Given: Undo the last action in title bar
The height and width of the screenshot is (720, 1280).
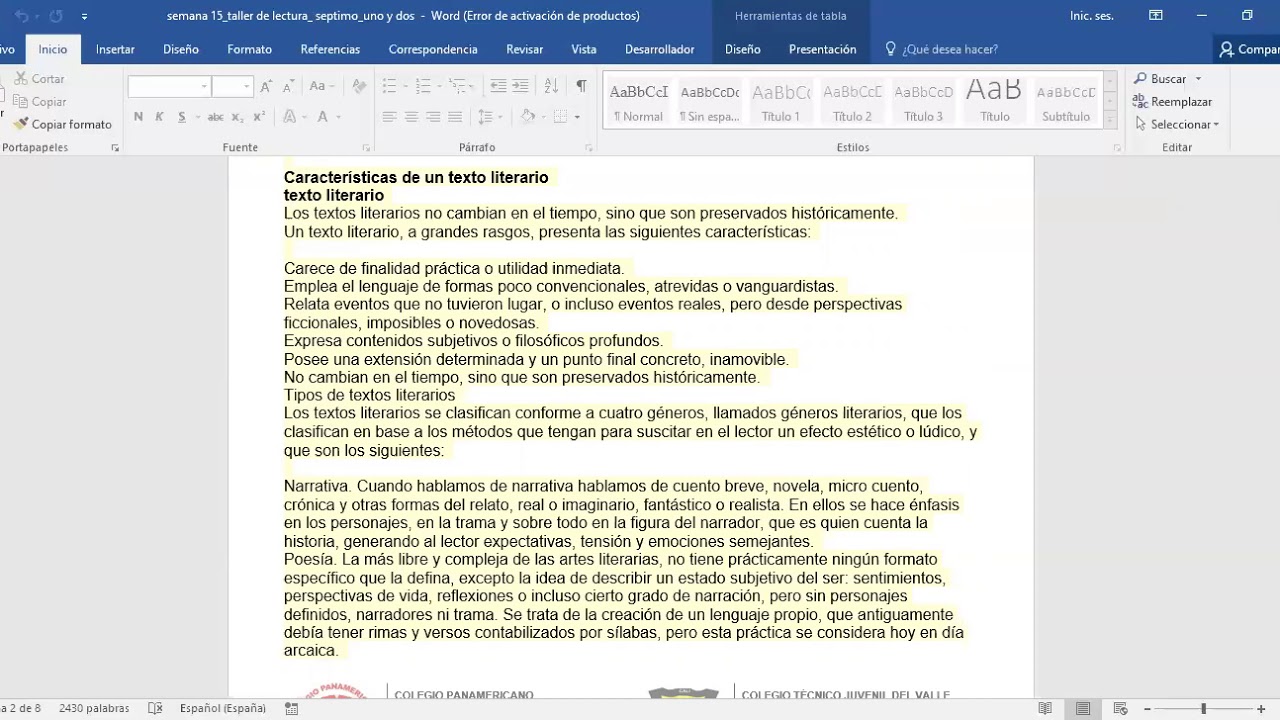Looking at the screenshot, I should [22, 16].
